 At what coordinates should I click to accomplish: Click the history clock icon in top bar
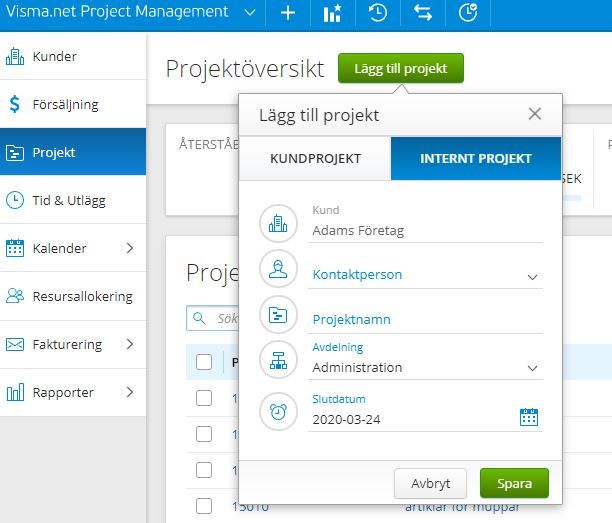point(378,13)
